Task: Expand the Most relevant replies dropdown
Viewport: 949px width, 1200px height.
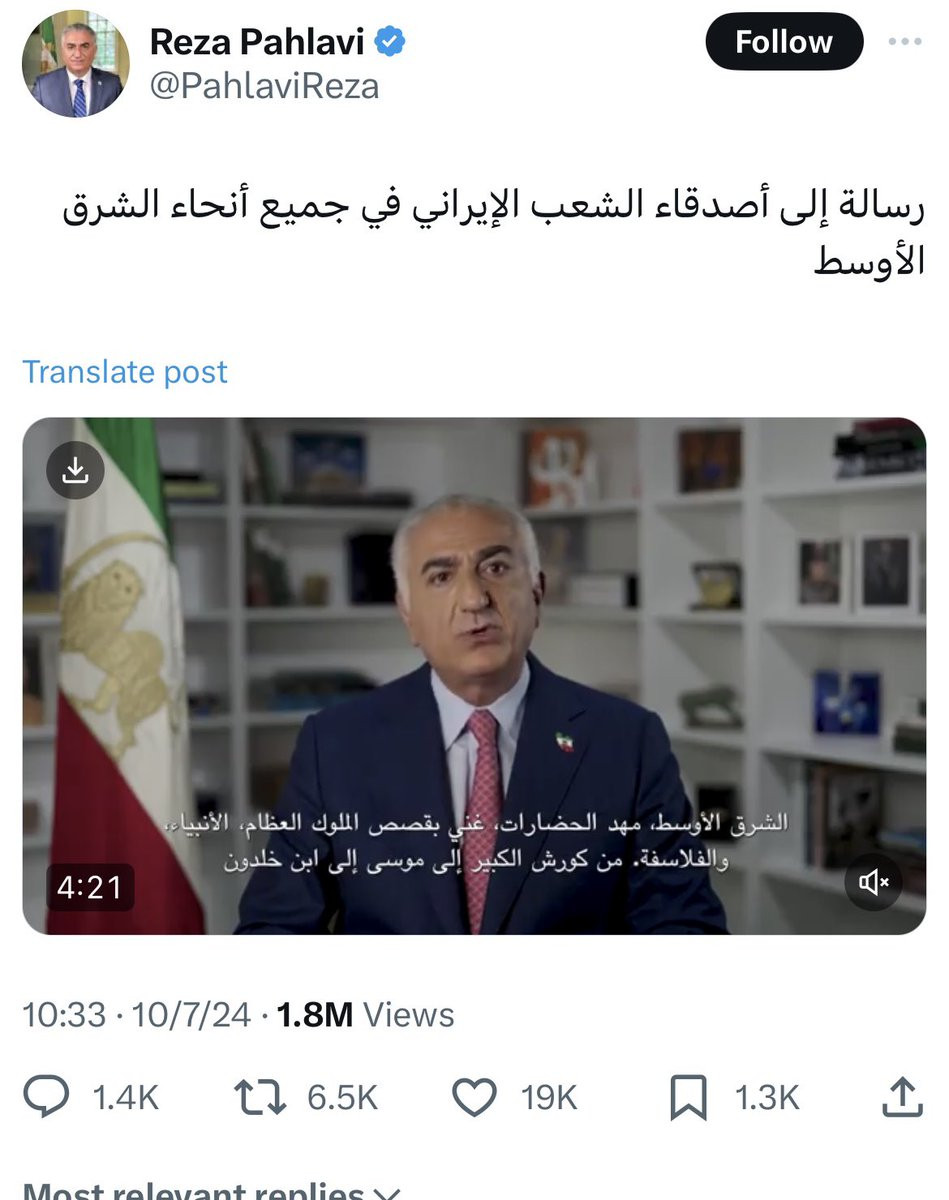Action: tap(211, 1190)
